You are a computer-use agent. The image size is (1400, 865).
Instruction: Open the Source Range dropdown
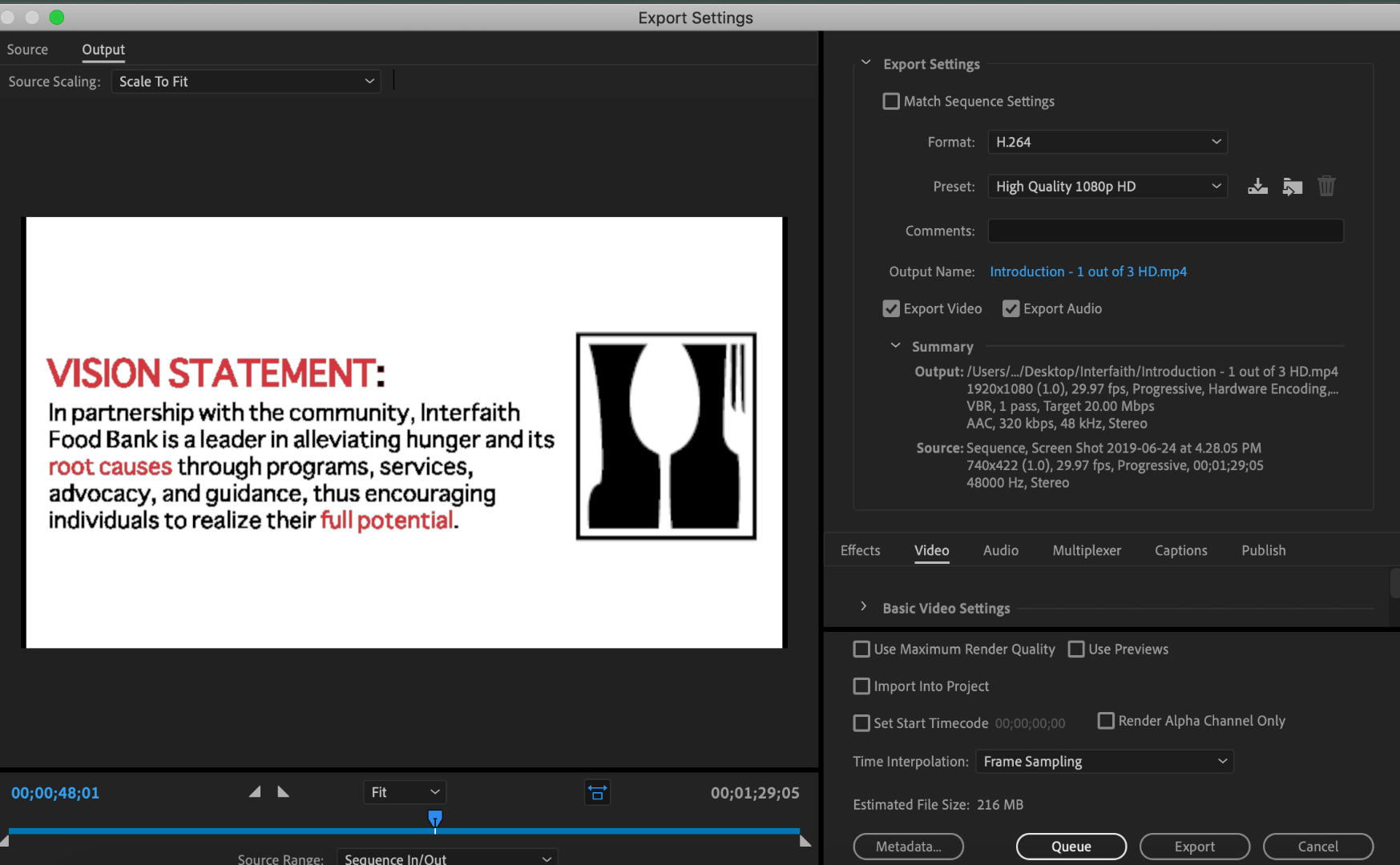(x=447, y=858)
